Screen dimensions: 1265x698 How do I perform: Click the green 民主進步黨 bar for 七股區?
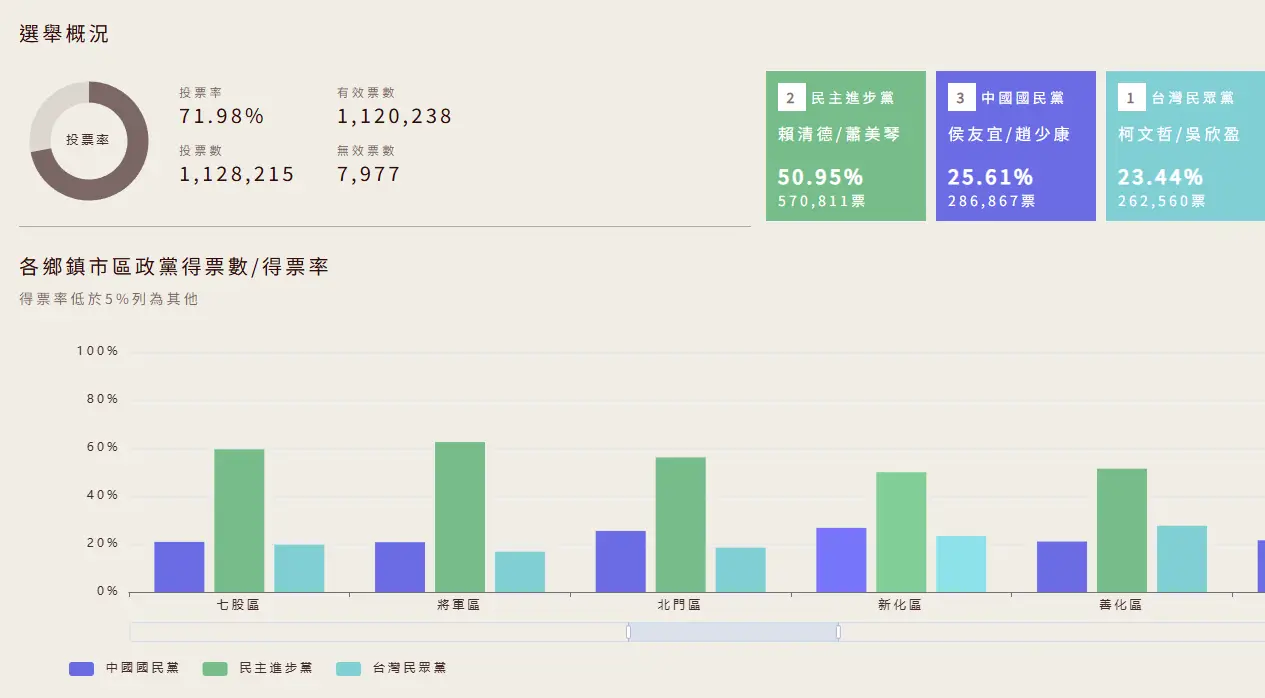pyautogui.click(x=239, y=520)
